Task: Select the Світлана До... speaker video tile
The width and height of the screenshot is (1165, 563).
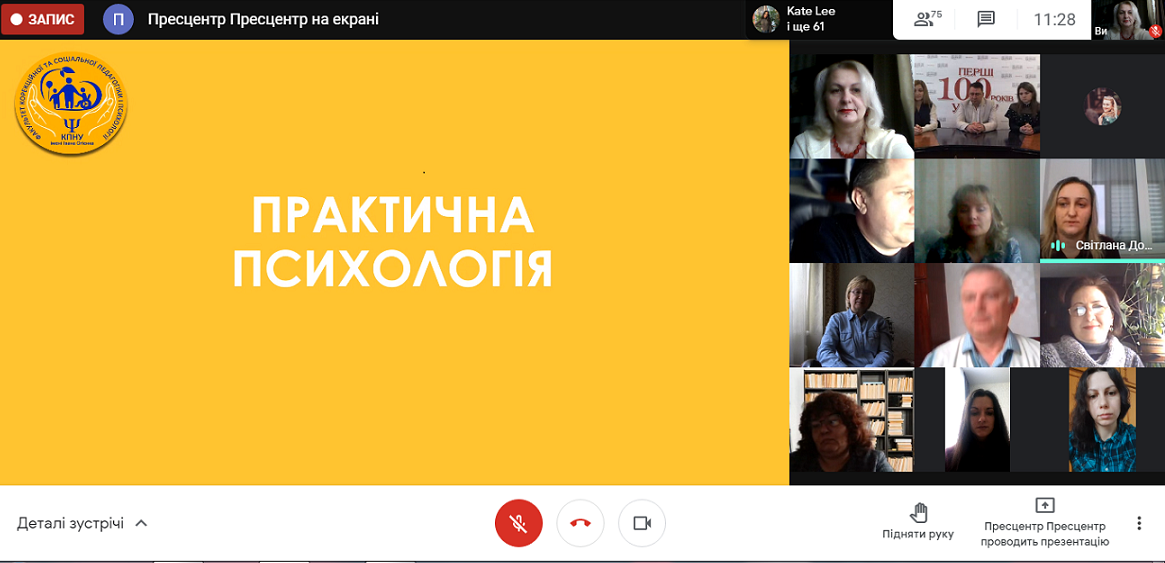Action: (x=1101, y=210)
